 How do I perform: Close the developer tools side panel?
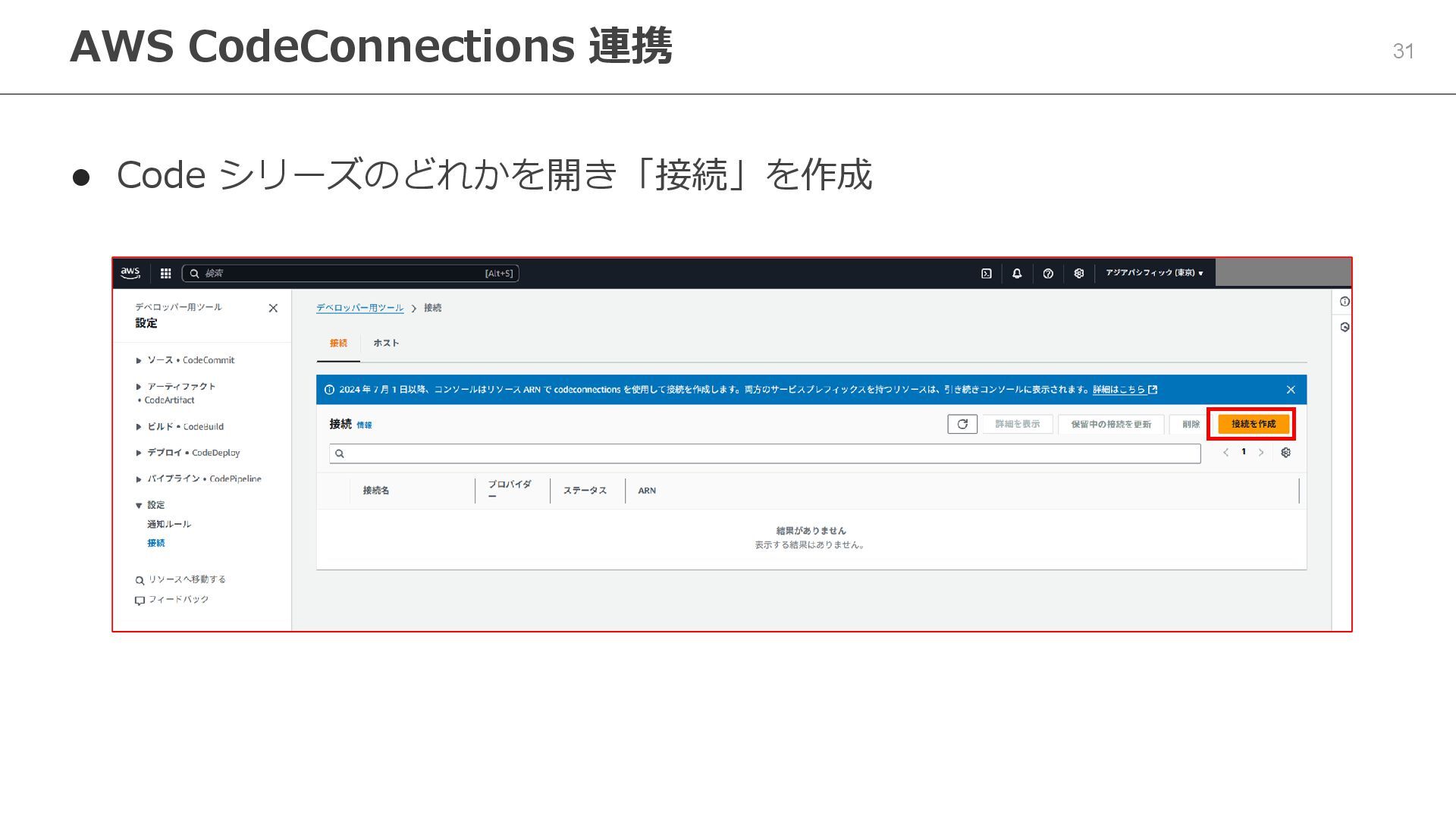click(x=273, y=308)
